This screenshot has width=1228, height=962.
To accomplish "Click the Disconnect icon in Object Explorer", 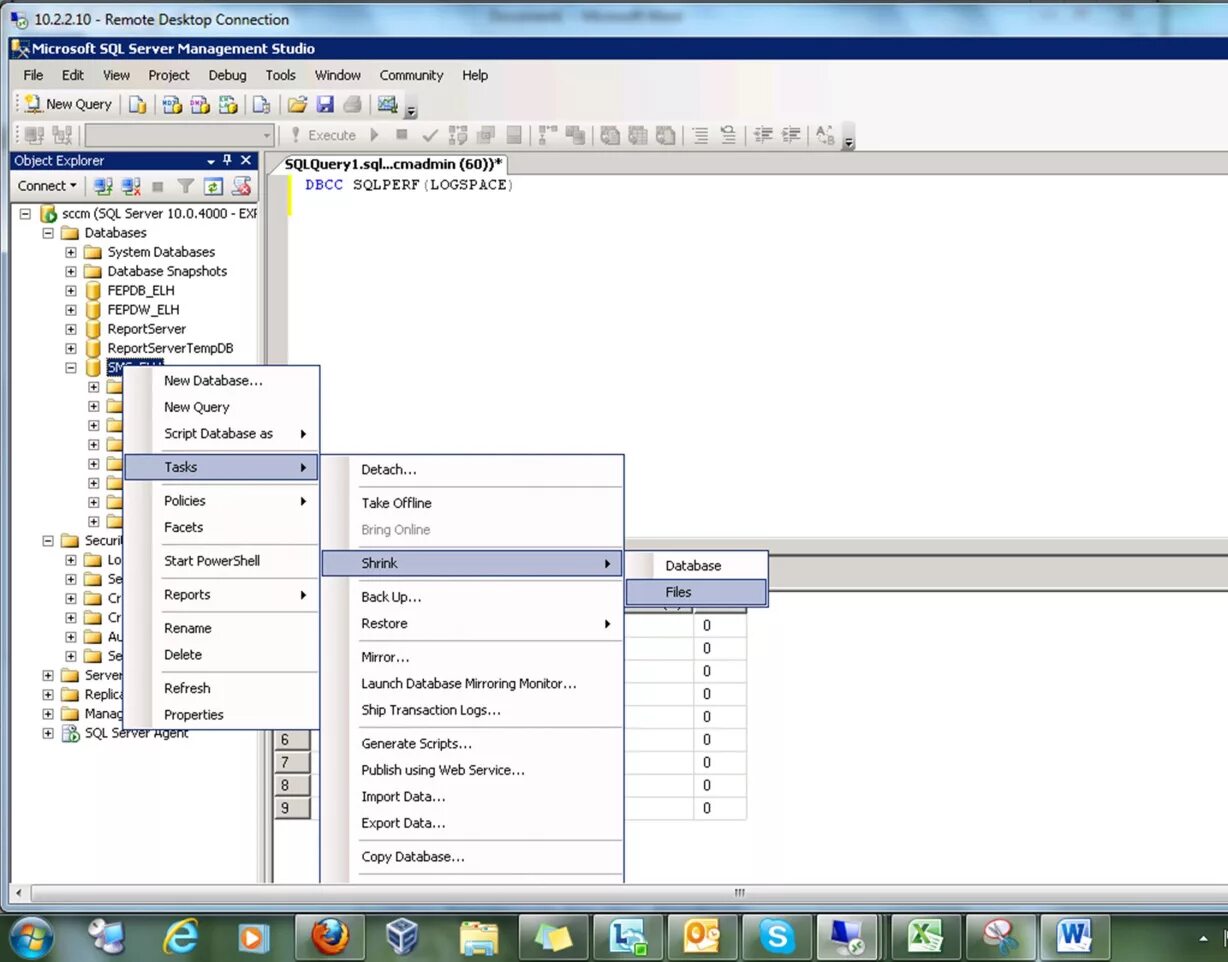I will click(x=131, y=186).
